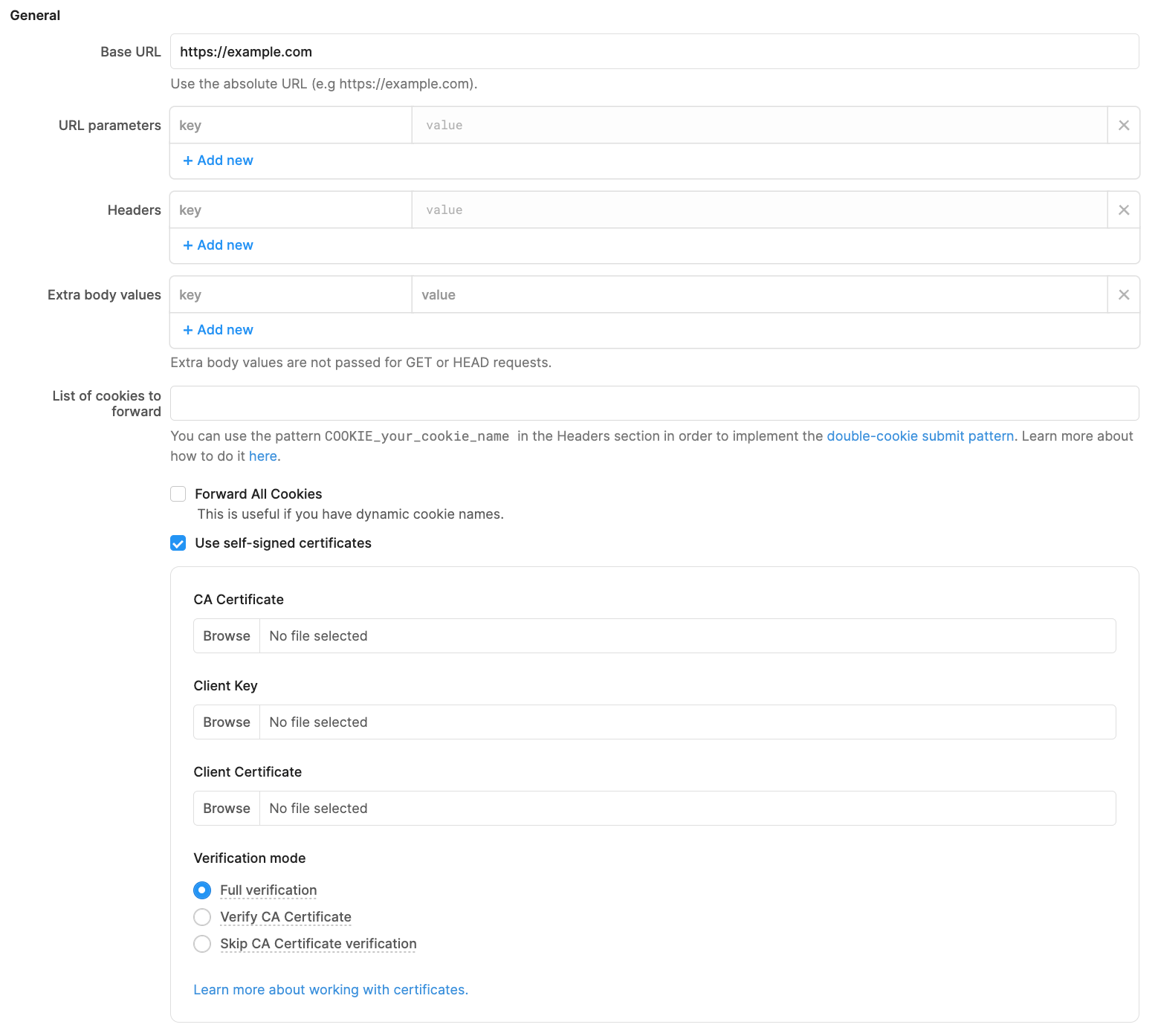Browse for Client Key file

[227, 722]
